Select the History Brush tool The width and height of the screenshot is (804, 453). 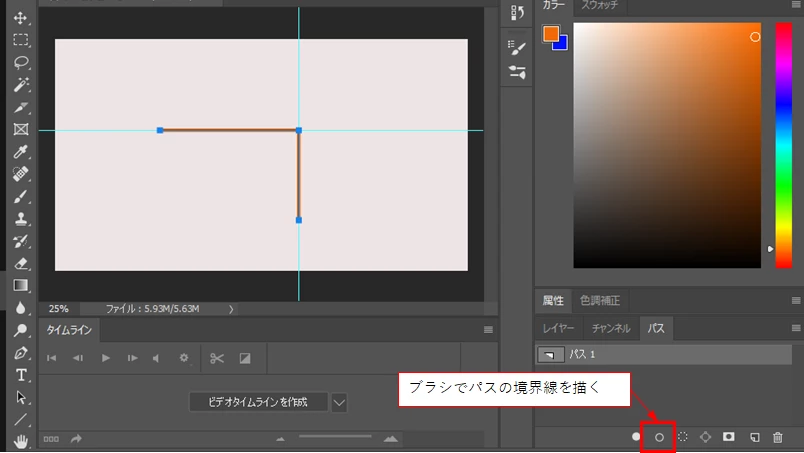pos(21,241)
